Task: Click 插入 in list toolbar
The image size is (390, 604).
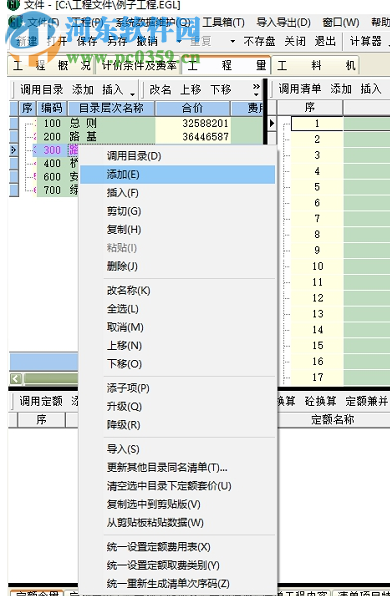Action: [371, 89]
